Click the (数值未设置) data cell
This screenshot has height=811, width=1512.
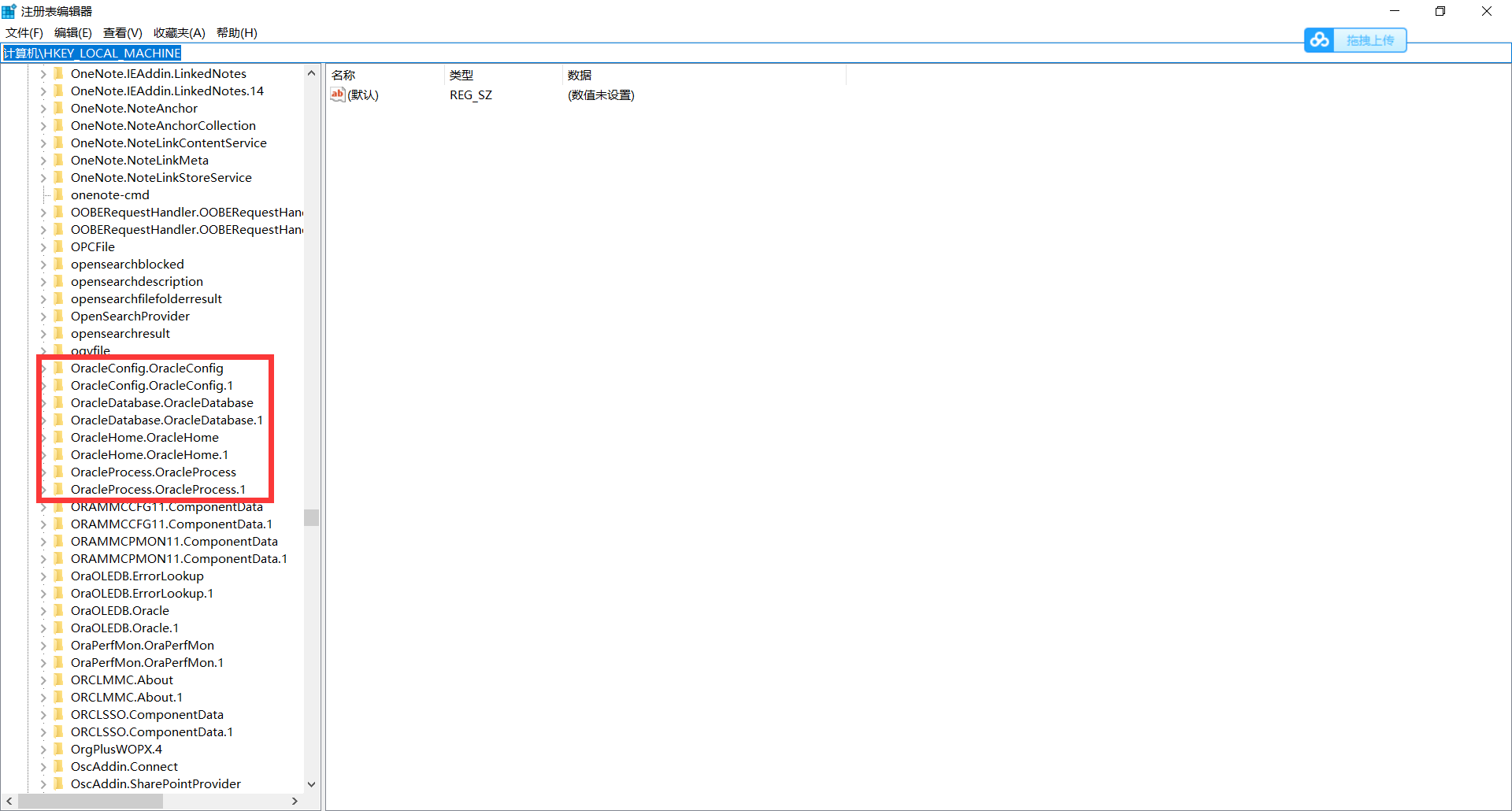click(601, 94)
